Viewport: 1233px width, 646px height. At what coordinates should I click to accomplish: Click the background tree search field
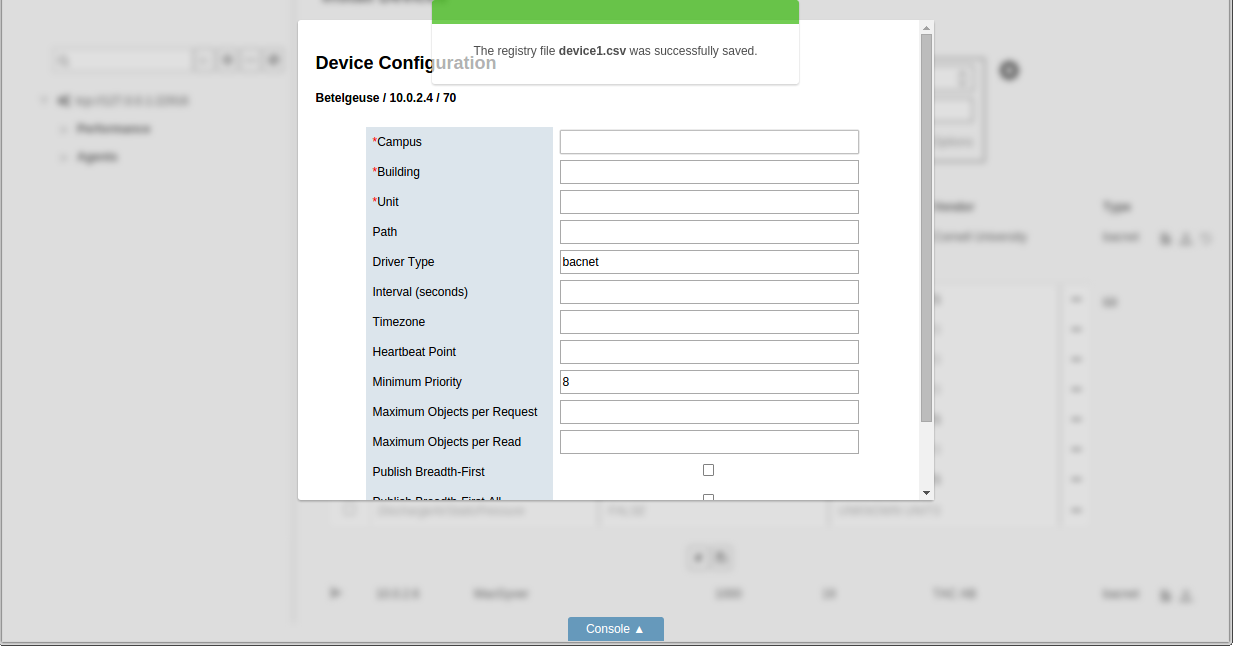(122, 61)
